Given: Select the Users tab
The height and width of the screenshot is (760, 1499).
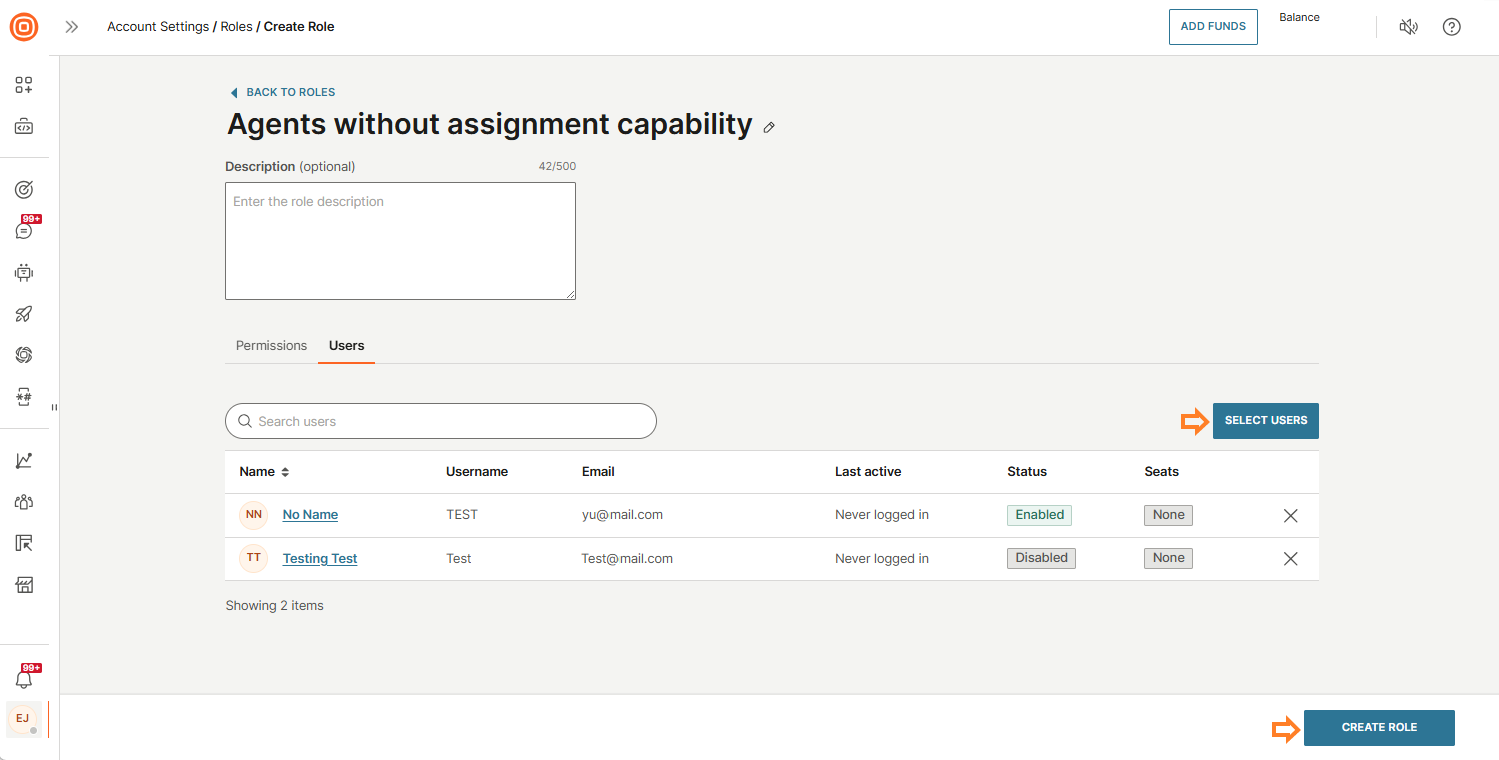Looking at the screenshot, I should pyautogui.click(x=346, y=346).
